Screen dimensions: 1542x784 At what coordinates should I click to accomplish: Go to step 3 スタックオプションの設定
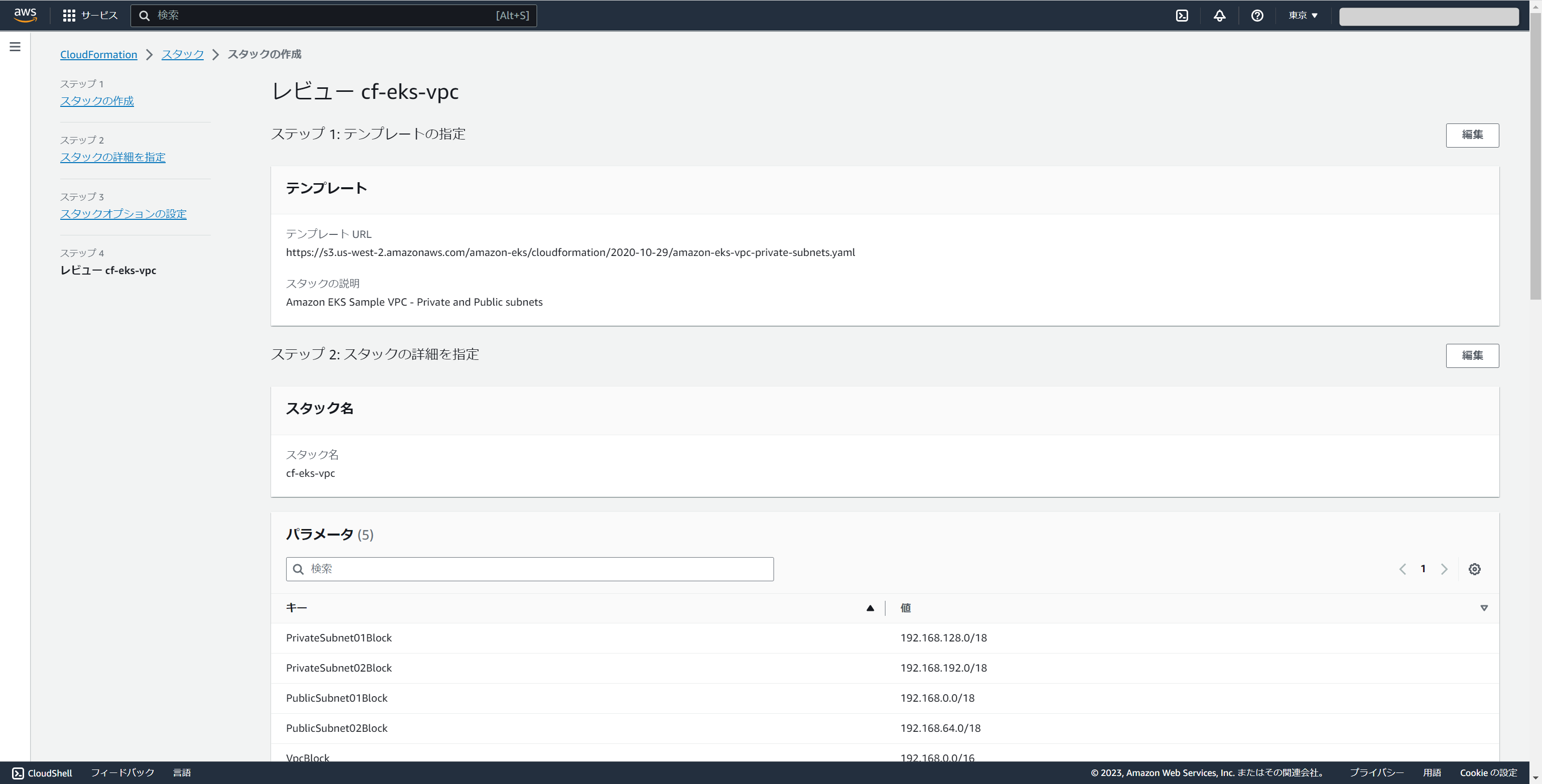coord(123,214)
